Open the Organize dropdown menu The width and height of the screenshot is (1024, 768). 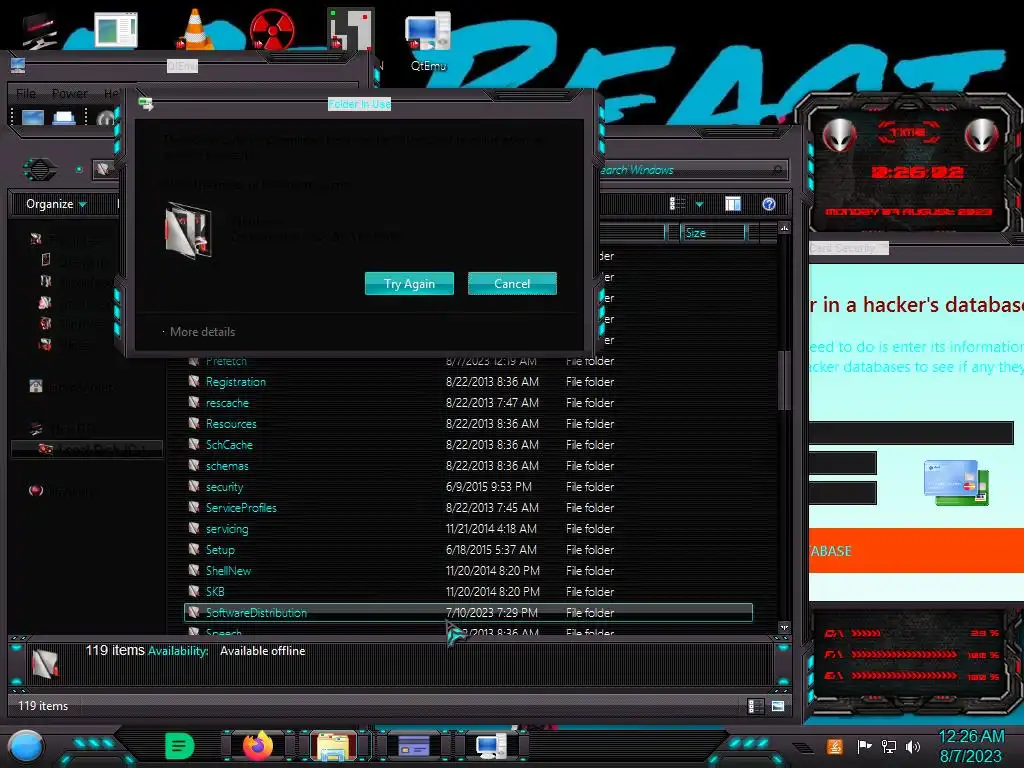[x=56, y=204]
